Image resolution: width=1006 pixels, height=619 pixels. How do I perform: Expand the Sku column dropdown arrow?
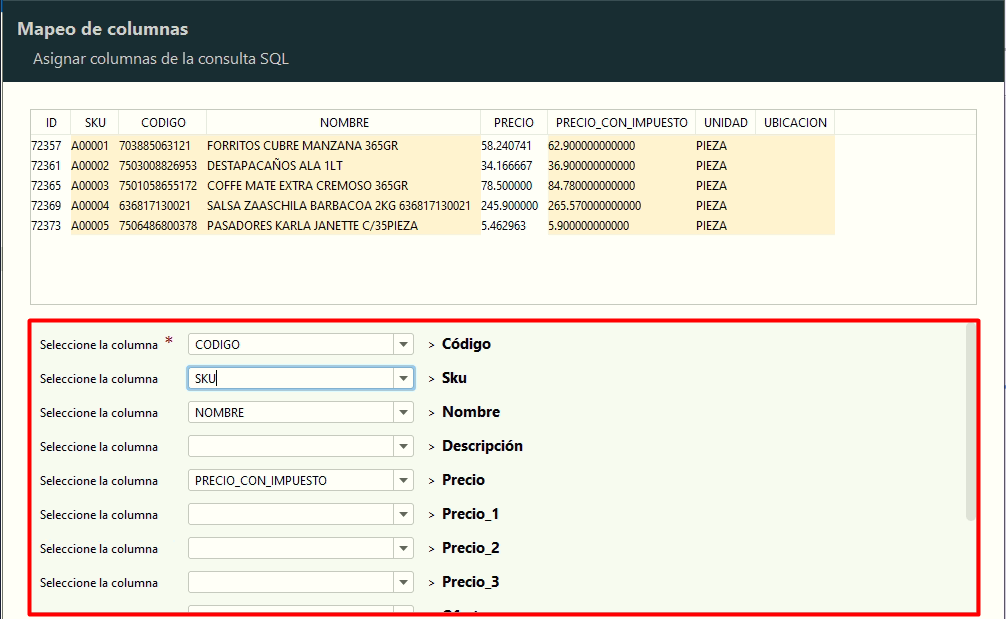[x=403, y=378]
